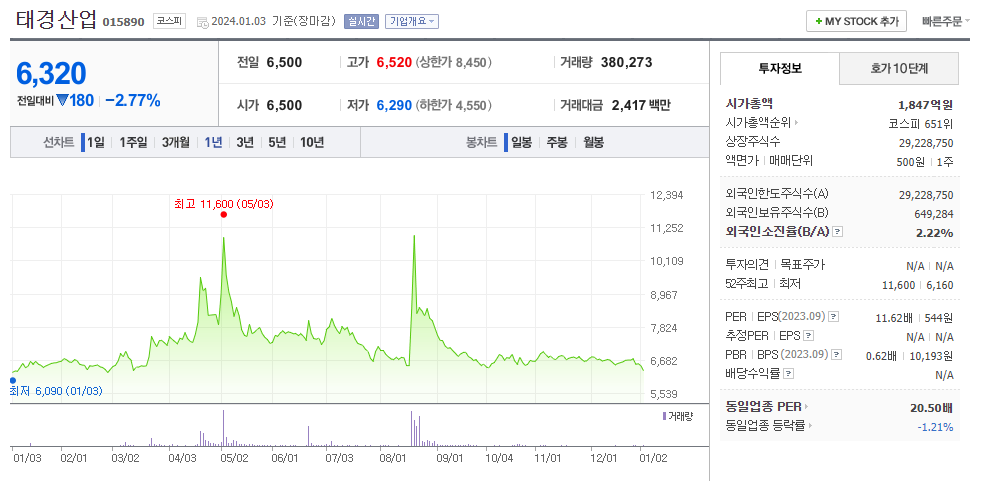
Task: Select the 3개월 line chart period
Action: point(176,143)
